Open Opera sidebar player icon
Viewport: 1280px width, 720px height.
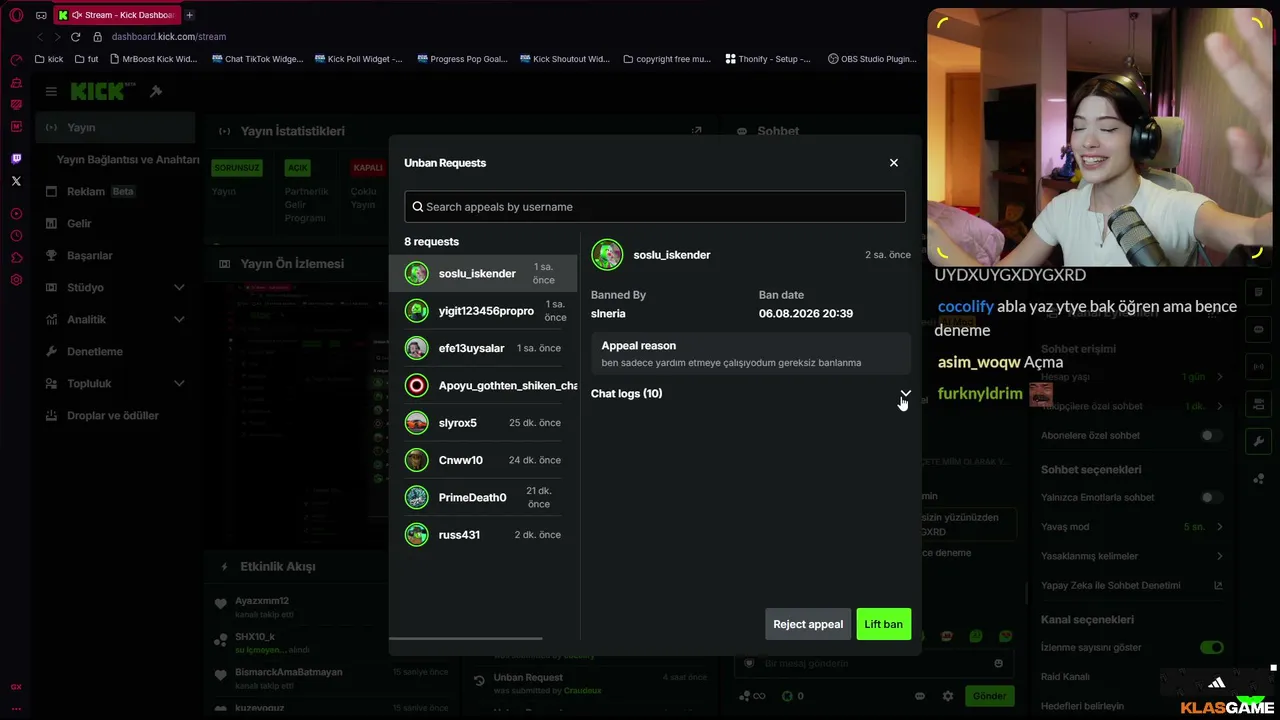(x=16, y=214)
